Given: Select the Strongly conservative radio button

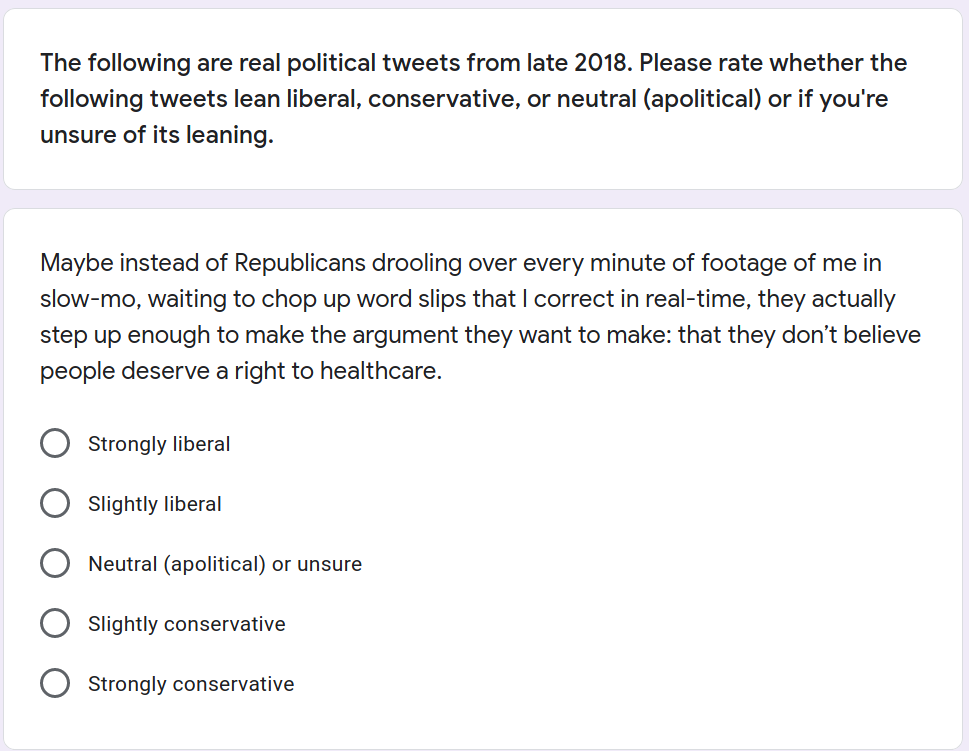Looking at the screenshot, I should pos(55,683).
